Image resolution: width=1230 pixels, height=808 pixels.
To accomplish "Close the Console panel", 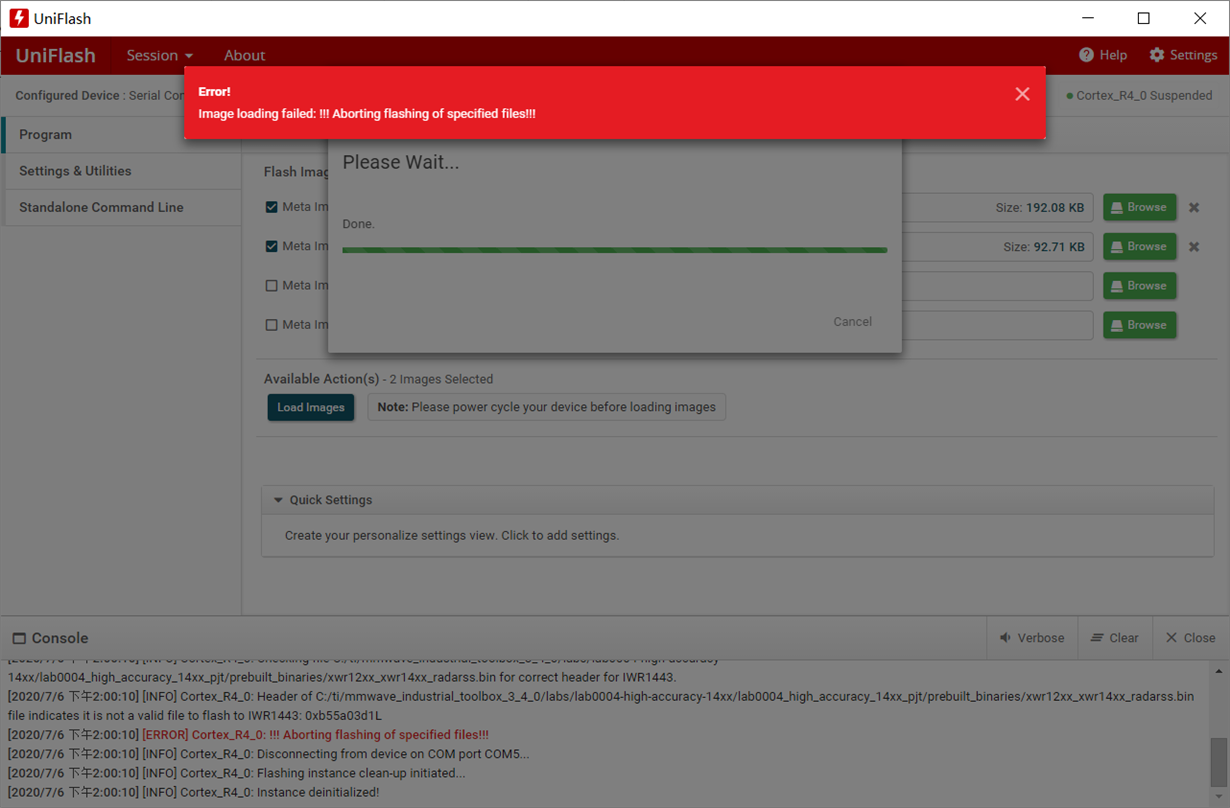I will pos(1190,638).
